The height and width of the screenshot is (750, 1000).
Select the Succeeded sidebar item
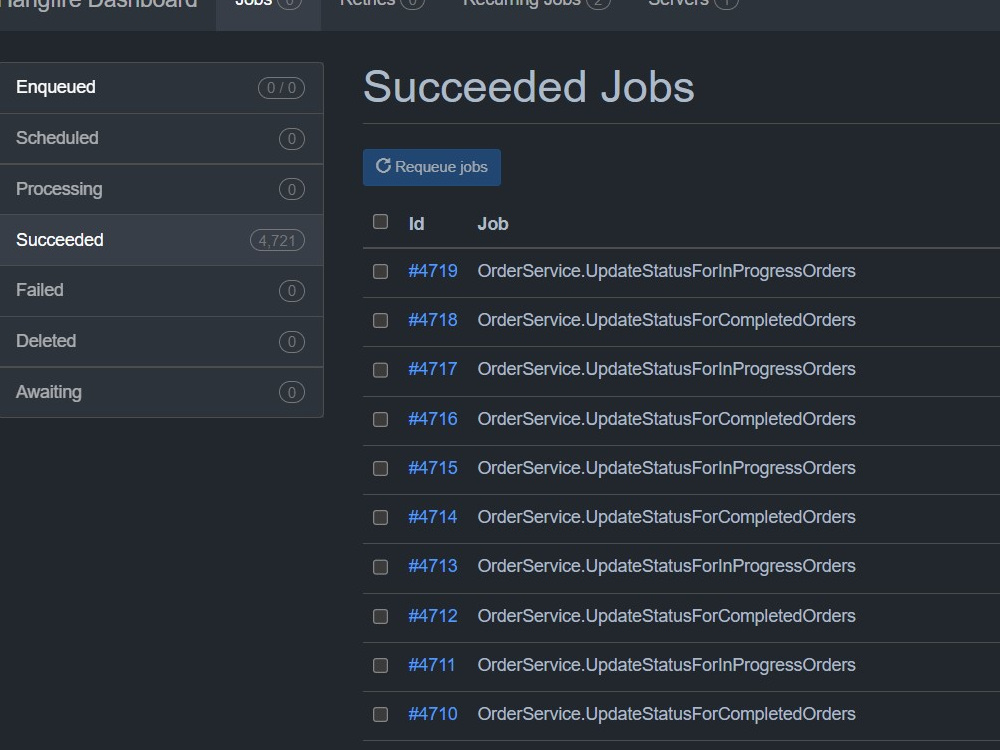point(161,240)
